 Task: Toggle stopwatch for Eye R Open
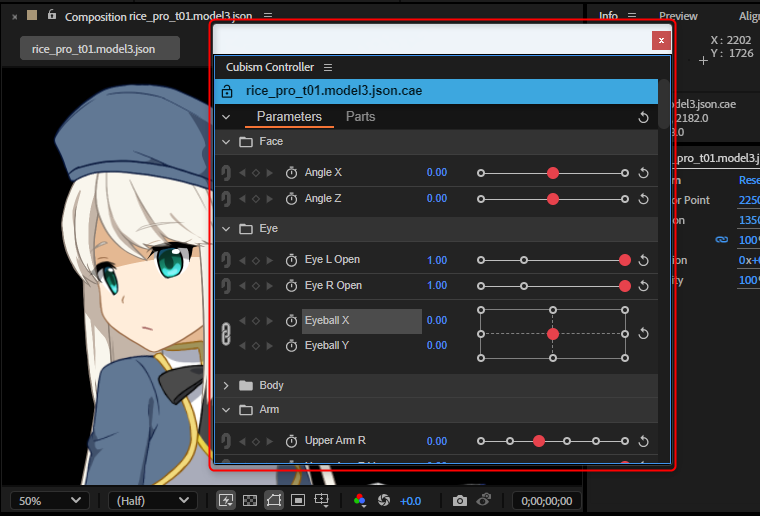[x=291, y=286]
